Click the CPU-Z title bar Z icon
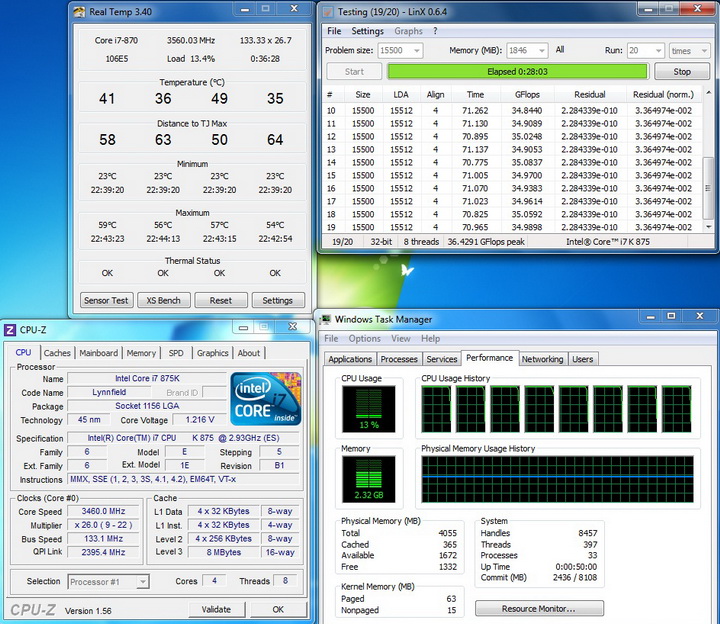720x624 pixels. click(x=10, y=330)
